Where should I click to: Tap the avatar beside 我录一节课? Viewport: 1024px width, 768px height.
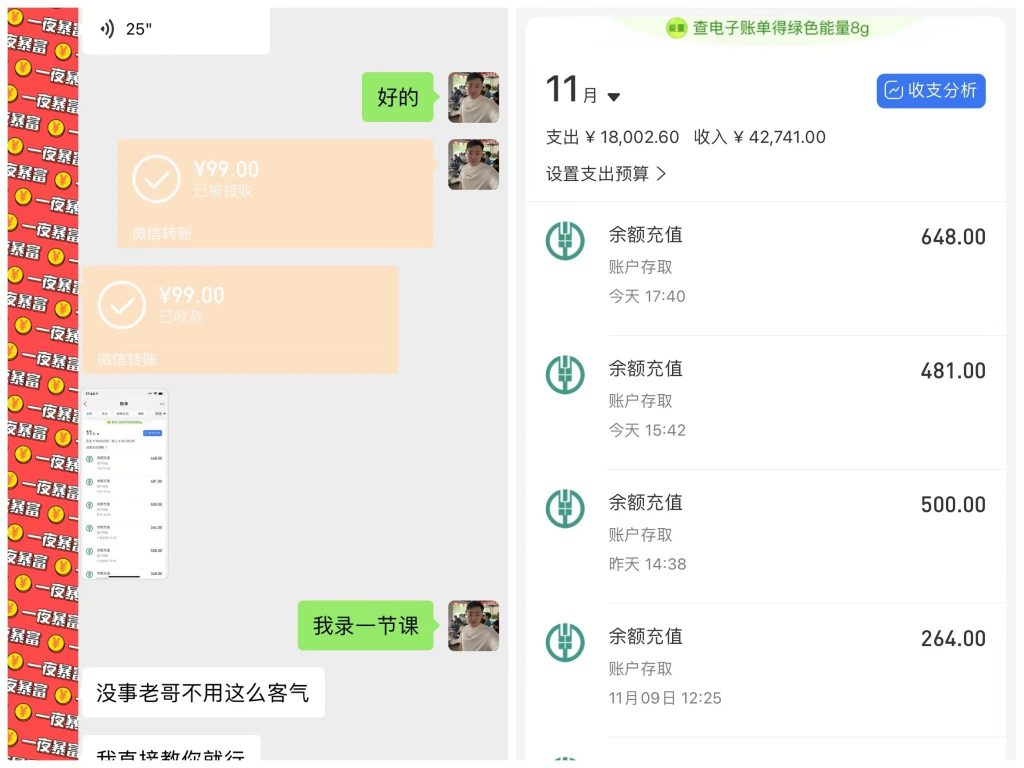coord(473,626)
